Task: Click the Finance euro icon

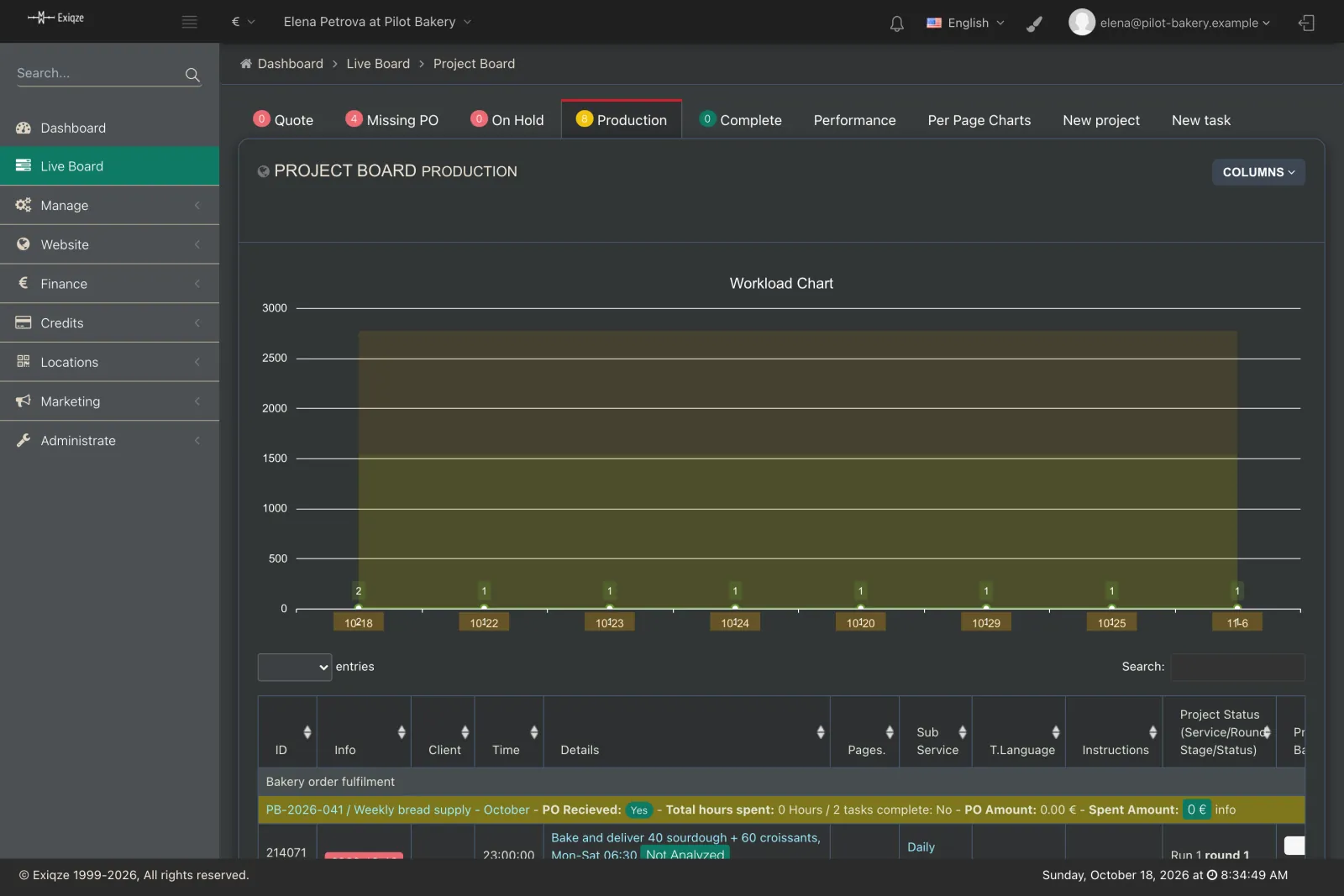Action: [24, 283]
